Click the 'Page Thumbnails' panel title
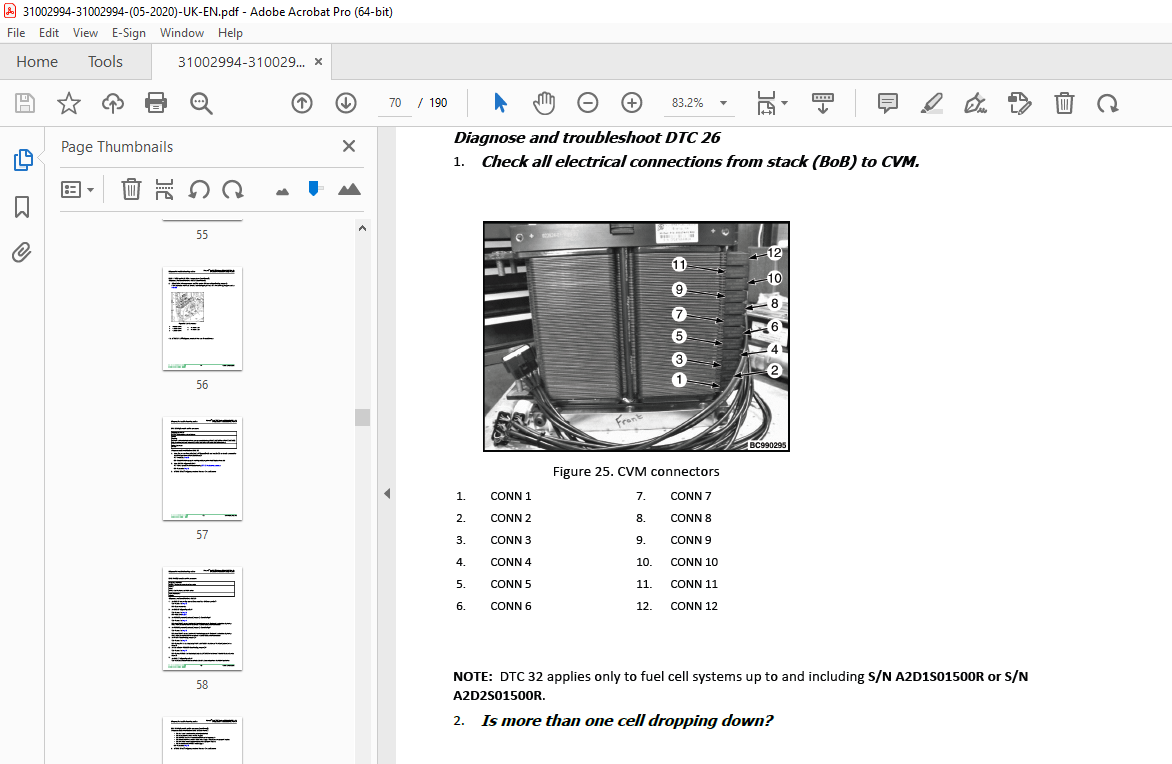Image resolution: width=1172 pixels, height=764 pixels. 117,147
